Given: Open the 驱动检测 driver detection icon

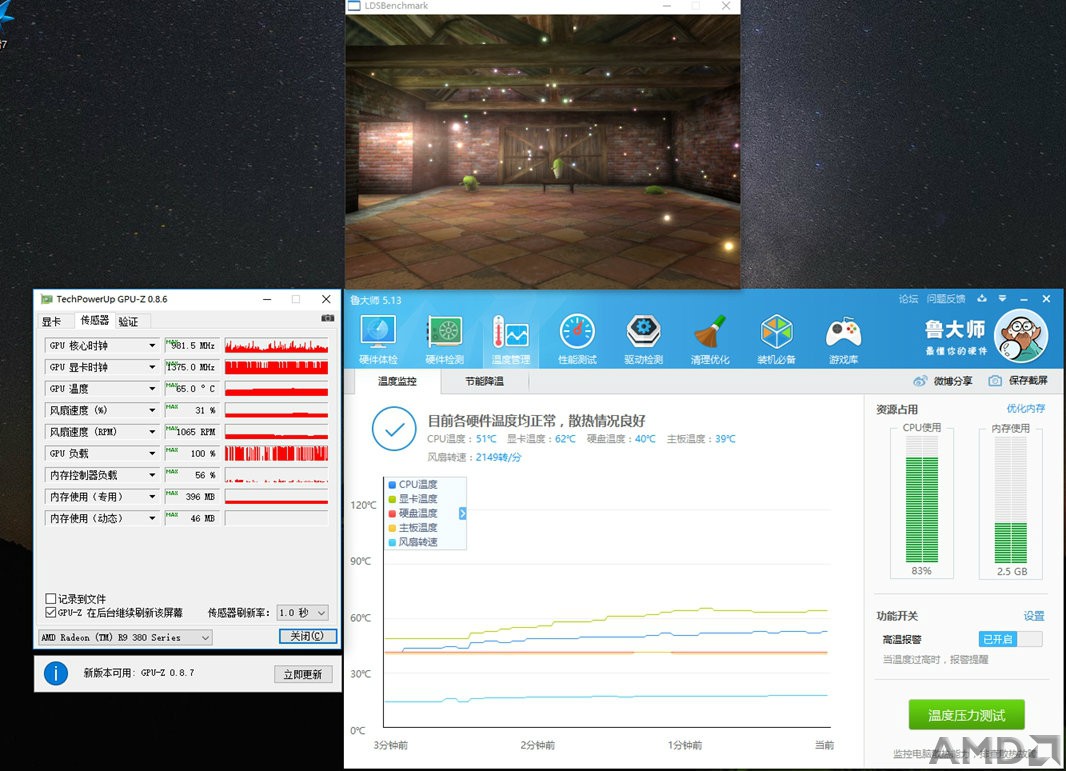Looking at the screenshot, I should [643, 340].
